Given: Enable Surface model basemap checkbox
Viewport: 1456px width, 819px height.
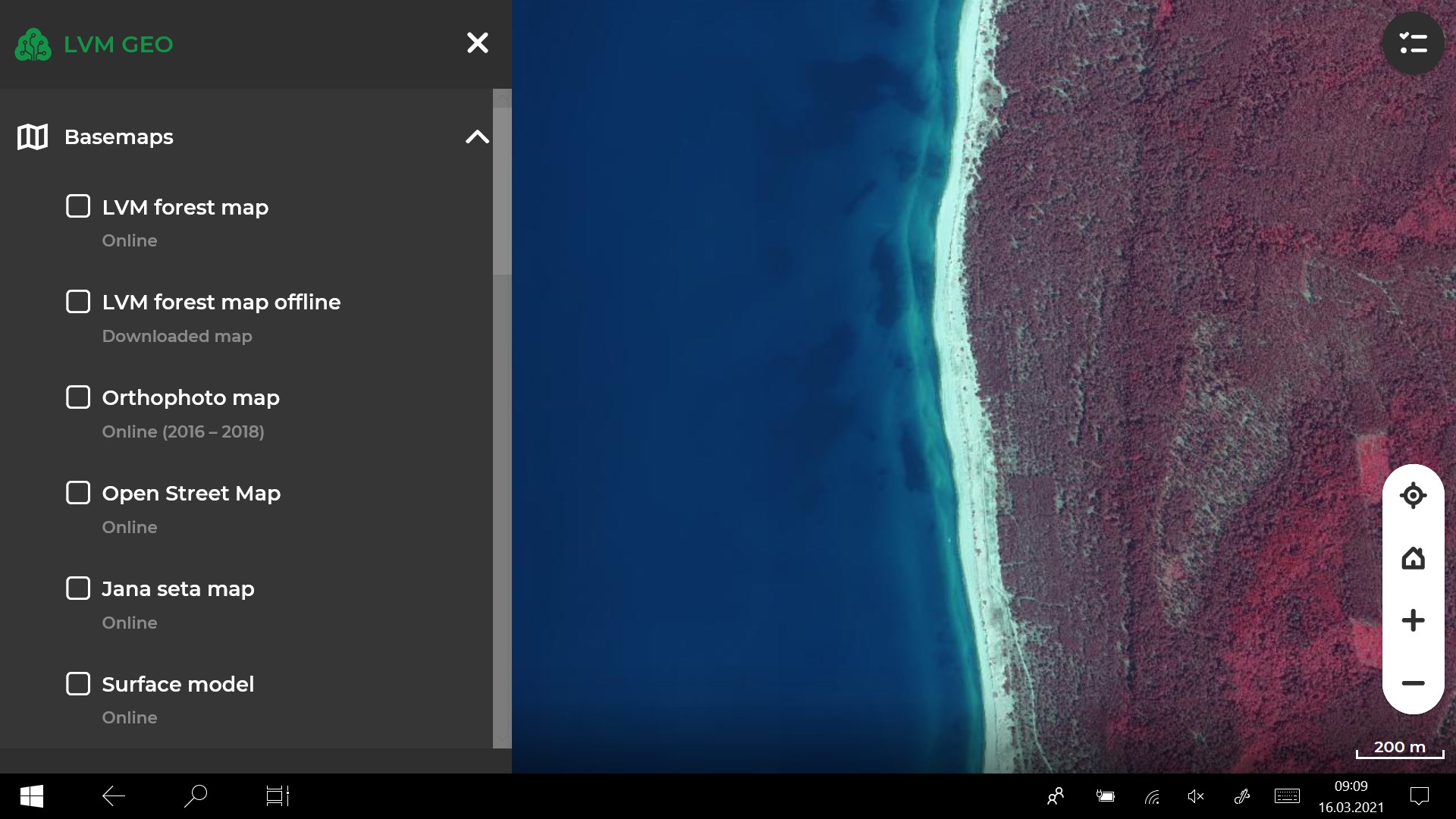Looking at the screenshot, I should click(x=78, y=684).
